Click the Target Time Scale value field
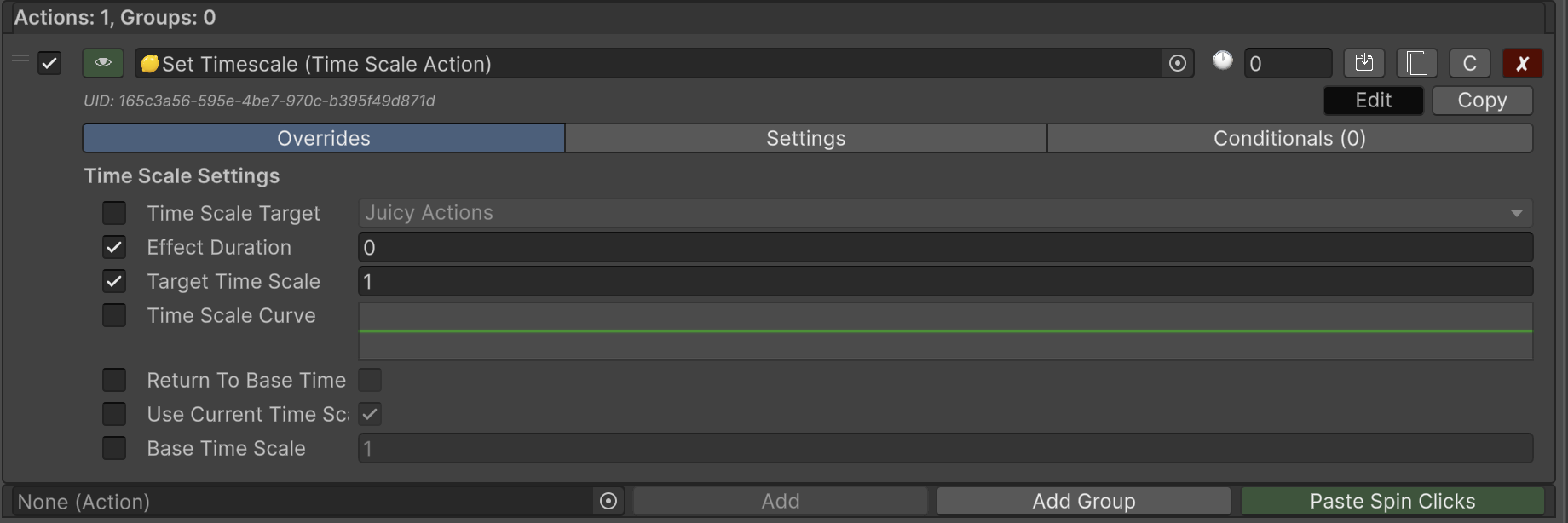1568x523 pixels. 944,281
